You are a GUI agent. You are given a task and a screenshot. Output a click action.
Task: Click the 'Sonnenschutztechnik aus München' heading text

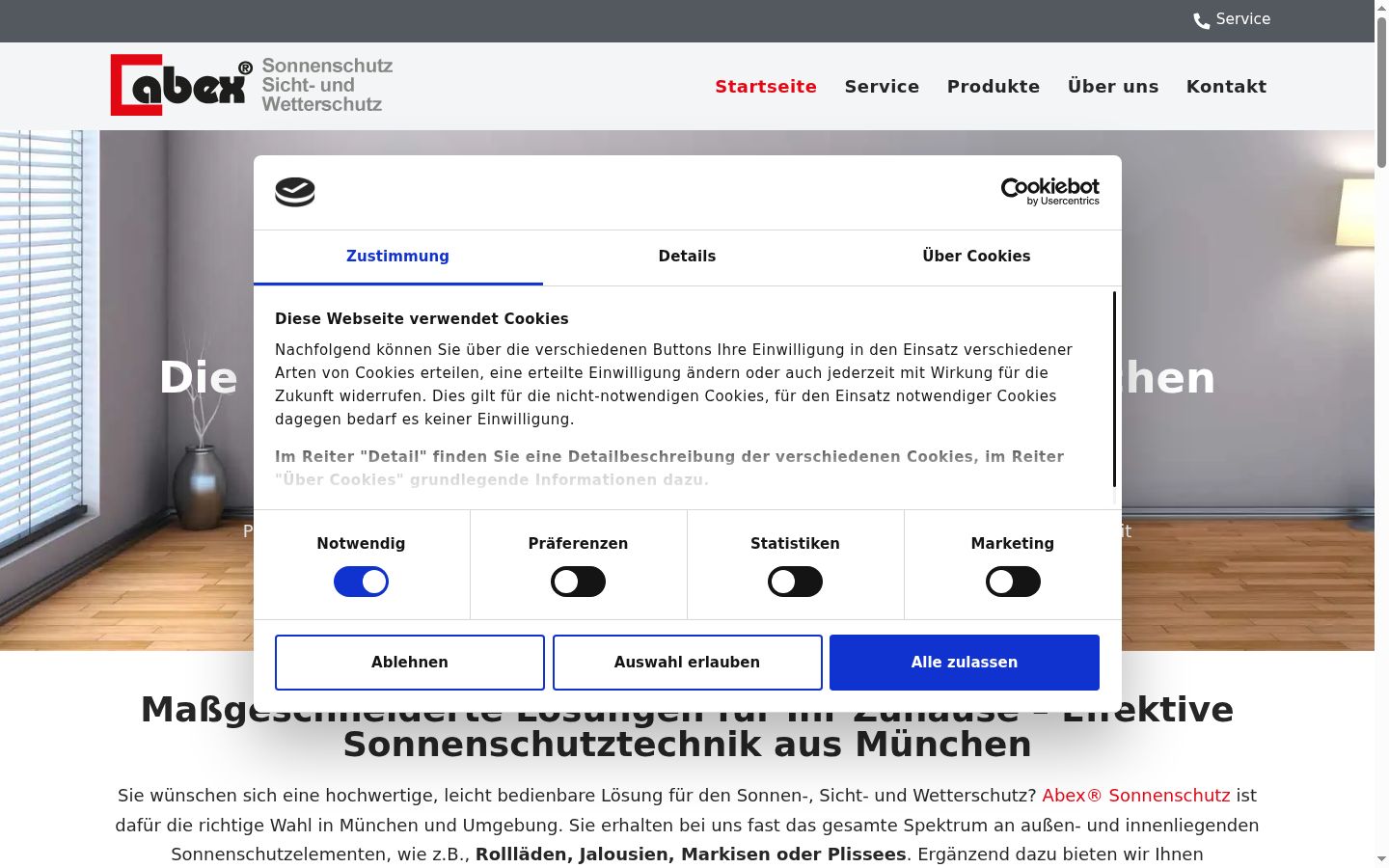[687, 745]
